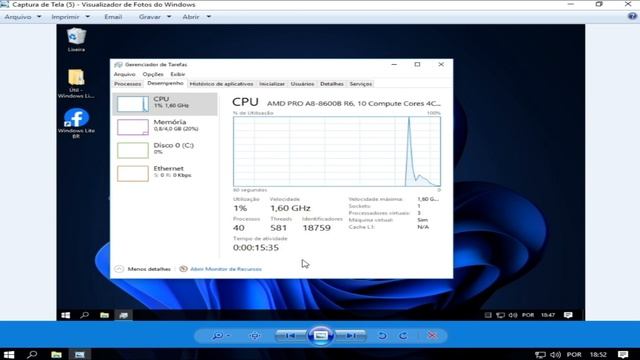Open the action center notifications icon
Image resolution: width=640 pixels, height=360 pixels.
click(623, 355)
